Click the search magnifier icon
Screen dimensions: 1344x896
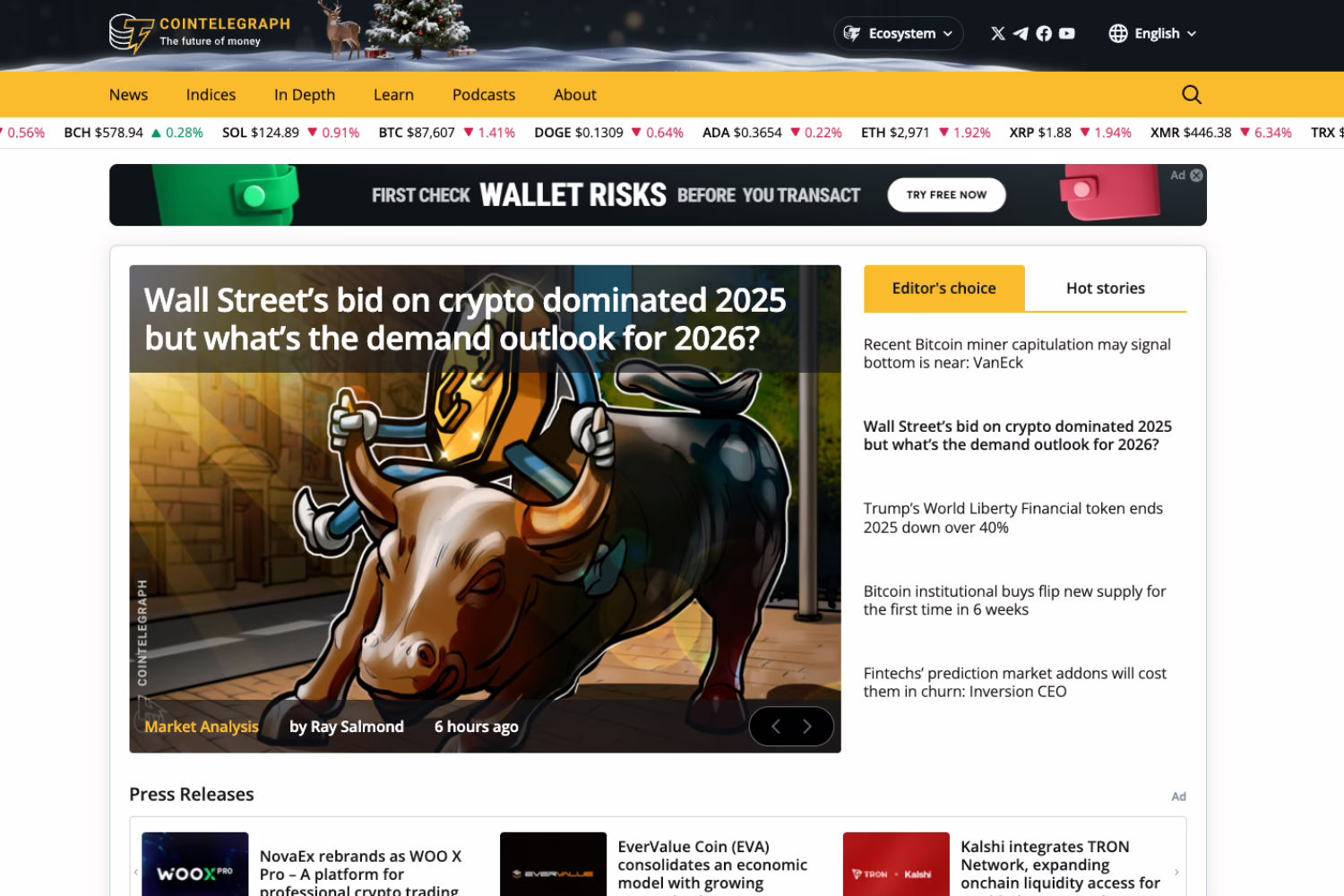pyautogui.click(x=1191, y=95)
